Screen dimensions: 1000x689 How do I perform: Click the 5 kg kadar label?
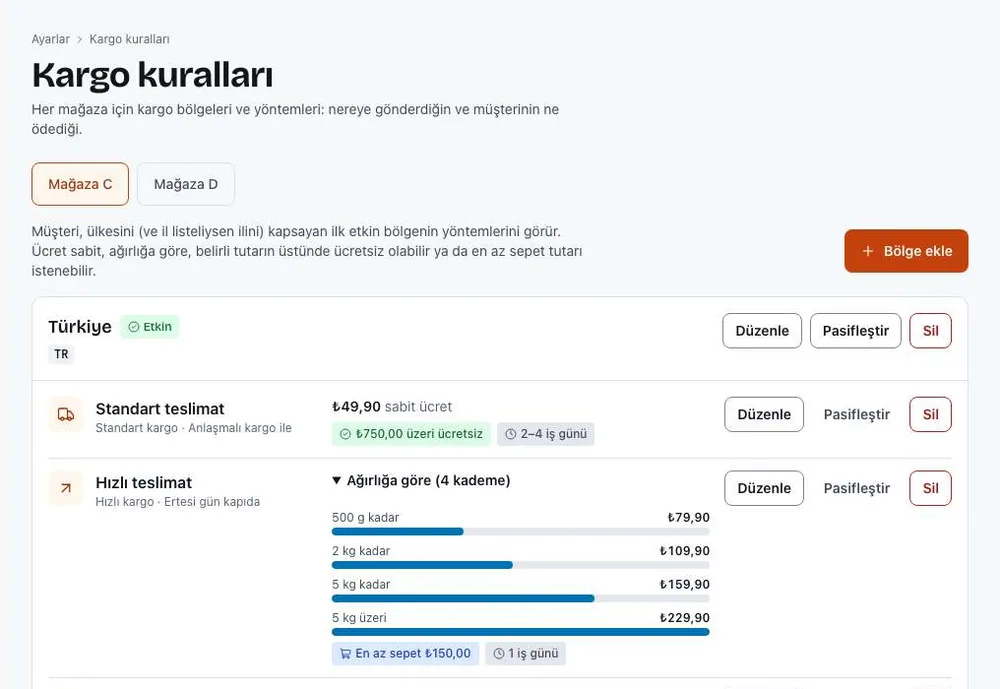coord(361,584)
